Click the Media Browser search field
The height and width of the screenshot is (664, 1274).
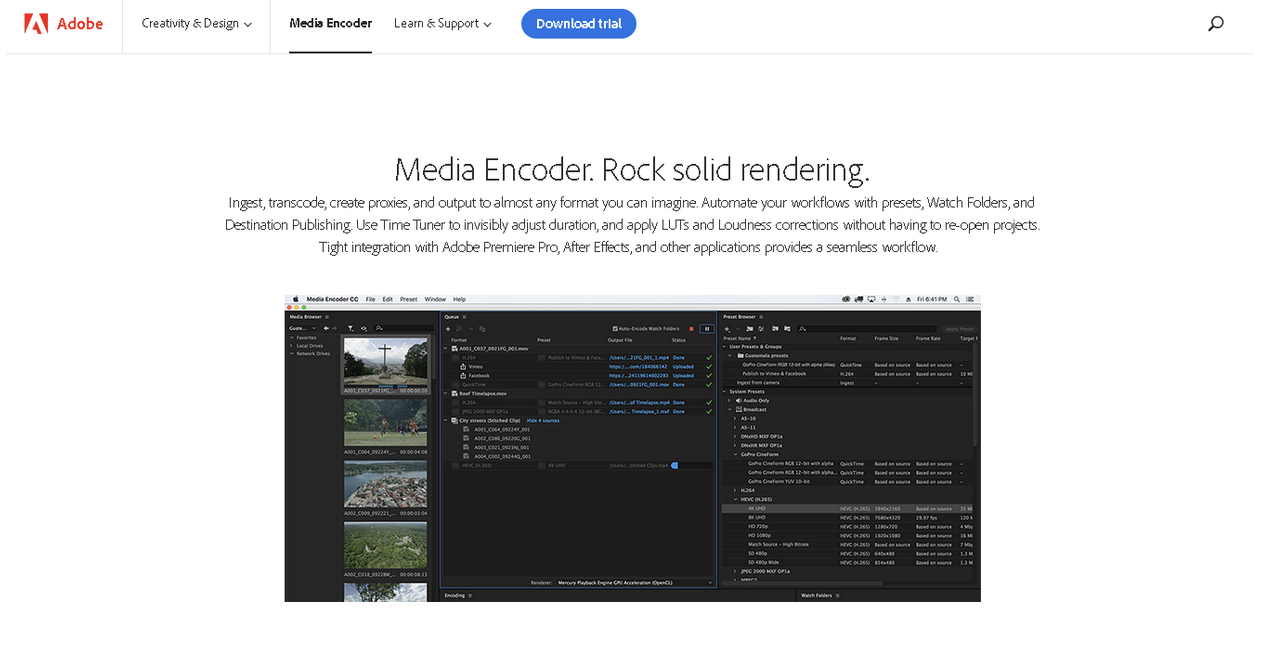(x=403, y=328)
